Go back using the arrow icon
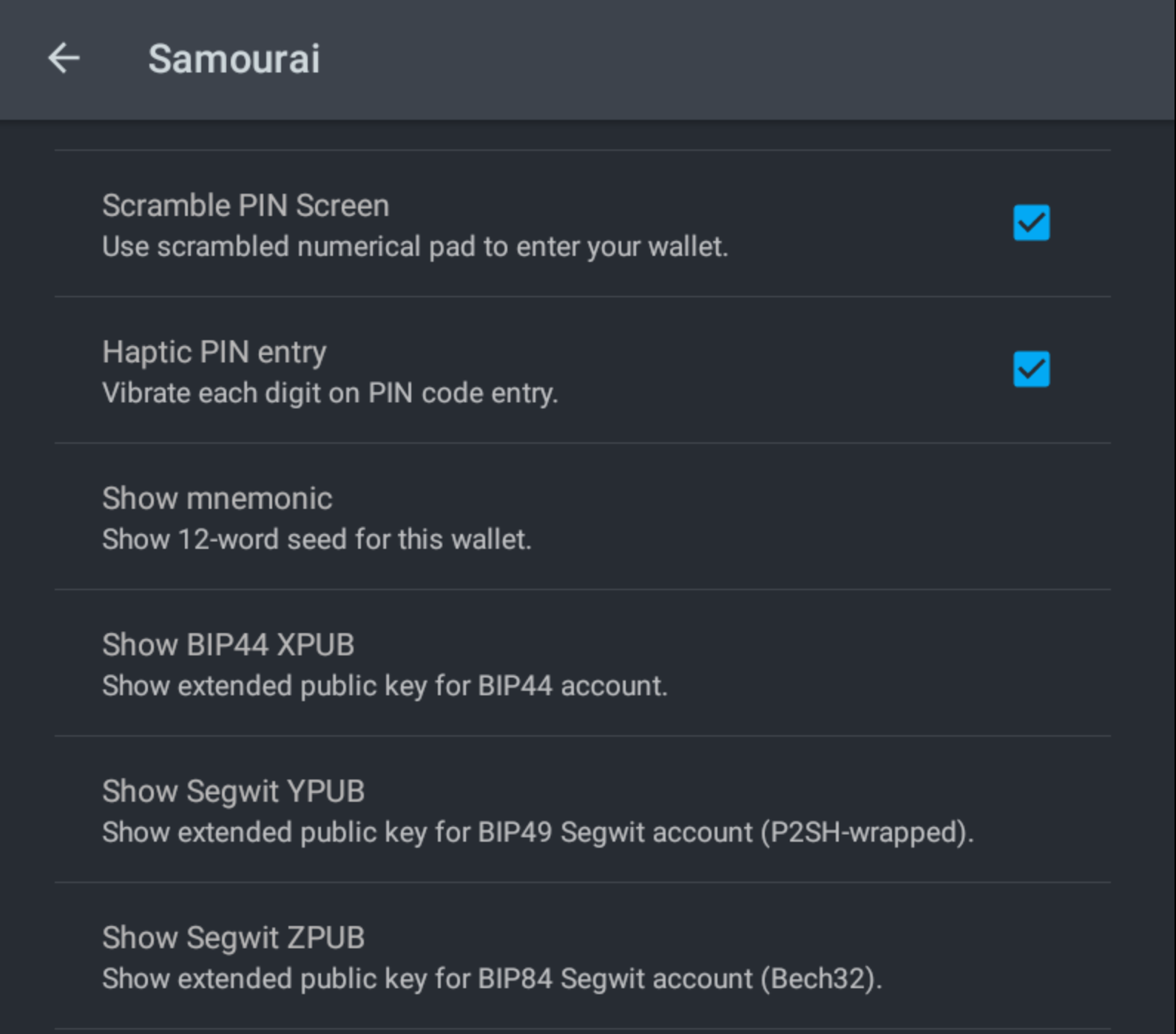1176x1034 pixels. point(64,58)
